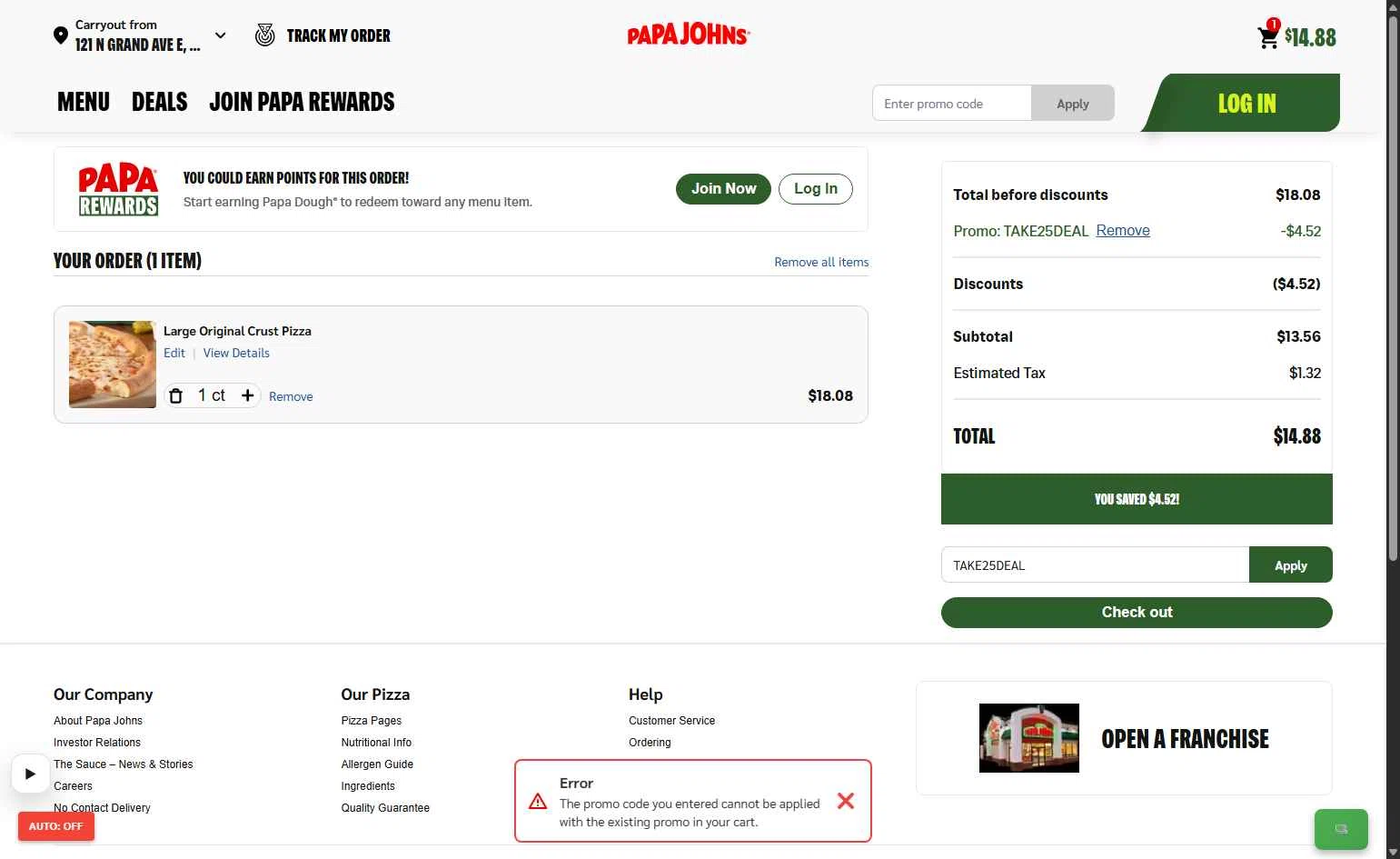Click the franchise store thumbnail
1400x859 pixels.
(1029, 738)
